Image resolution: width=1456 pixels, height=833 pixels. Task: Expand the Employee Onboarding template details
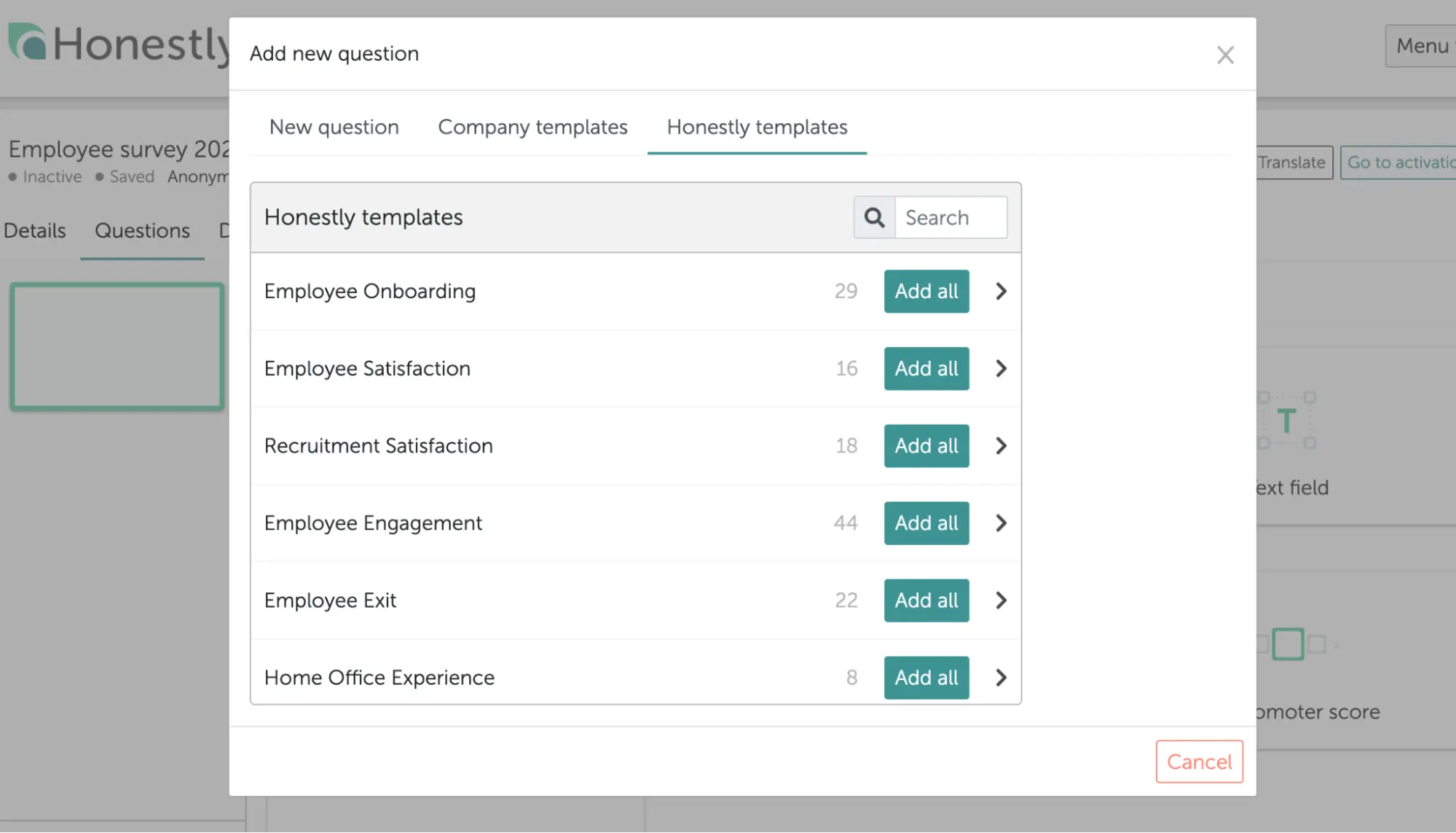tap(1001, 291)
